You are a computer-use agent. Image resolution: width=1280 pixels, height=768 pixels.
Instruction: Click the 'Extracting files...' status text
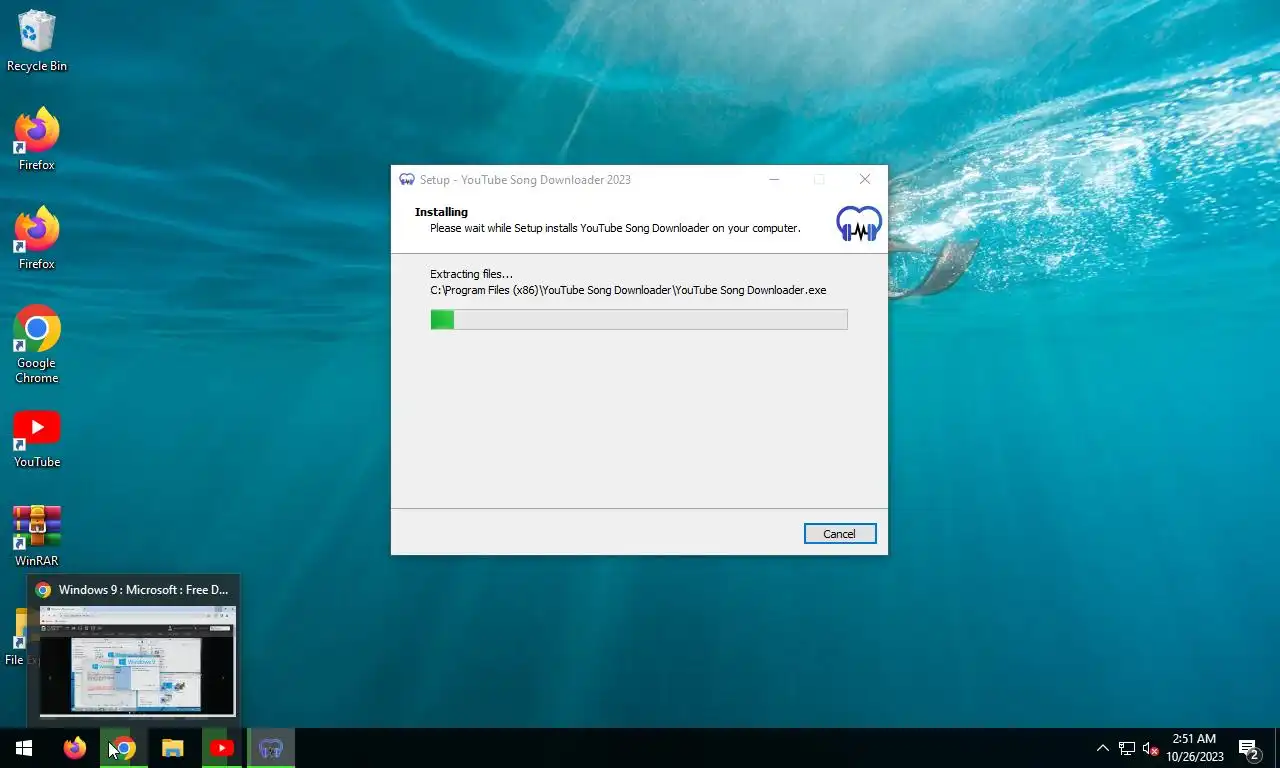tap(471, 274)
